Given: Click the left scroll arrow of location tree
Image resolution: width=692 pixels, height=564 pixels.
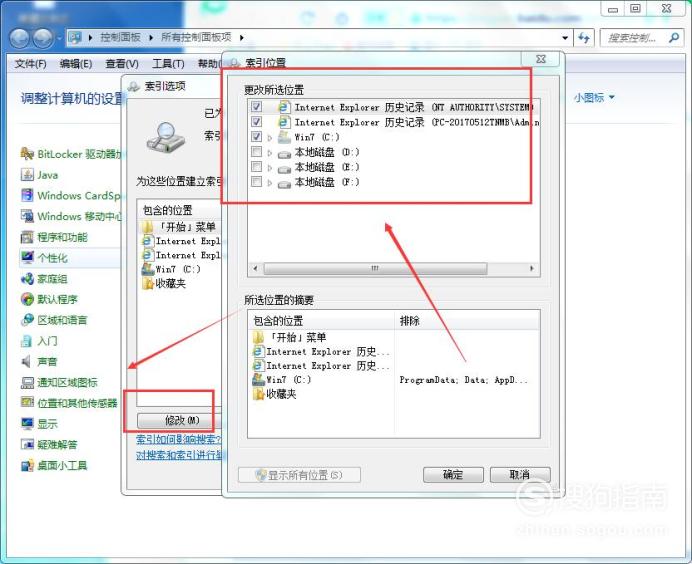Looking at the screenshot, I should [x=255, y=268].
